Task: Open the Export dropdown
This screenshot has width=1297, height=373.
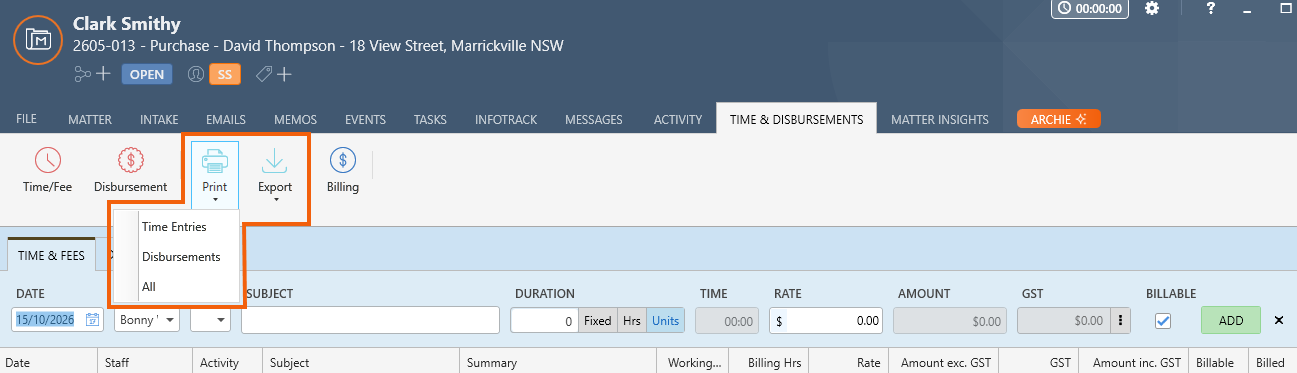Action: tap(275, 174)
